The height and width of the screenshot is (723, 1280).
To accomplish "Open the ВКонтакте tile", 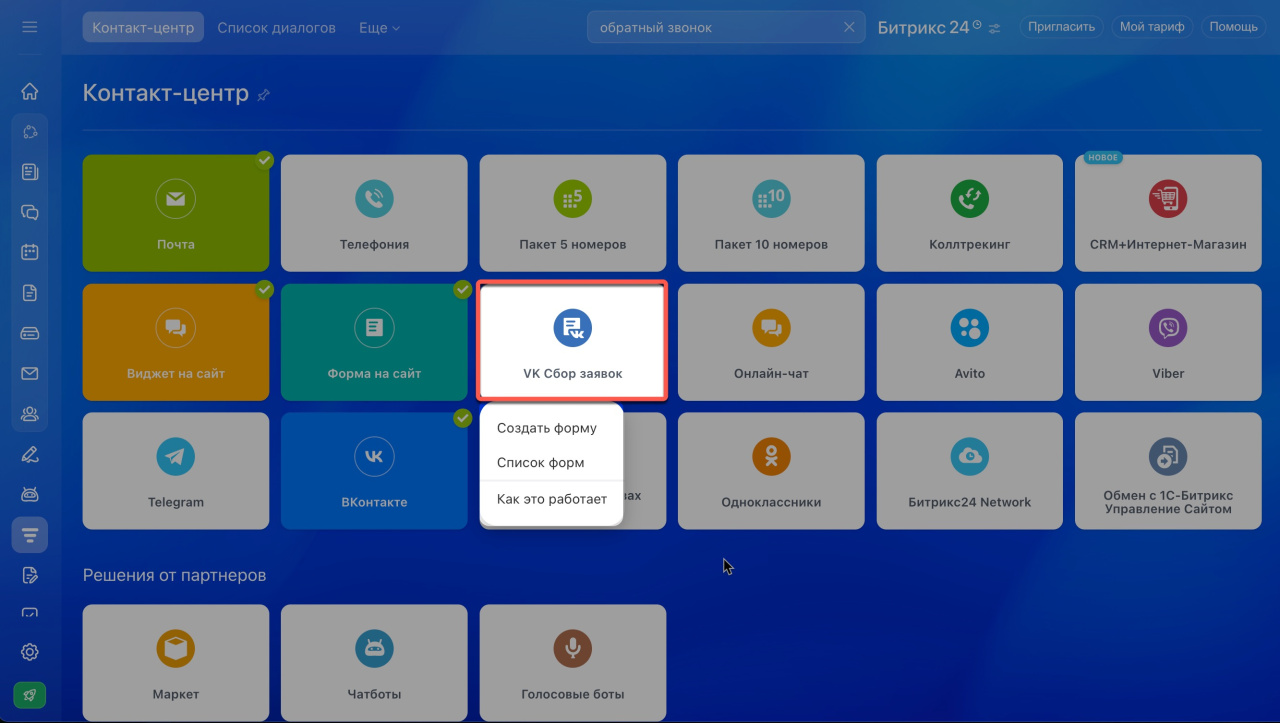I will 374,471.
